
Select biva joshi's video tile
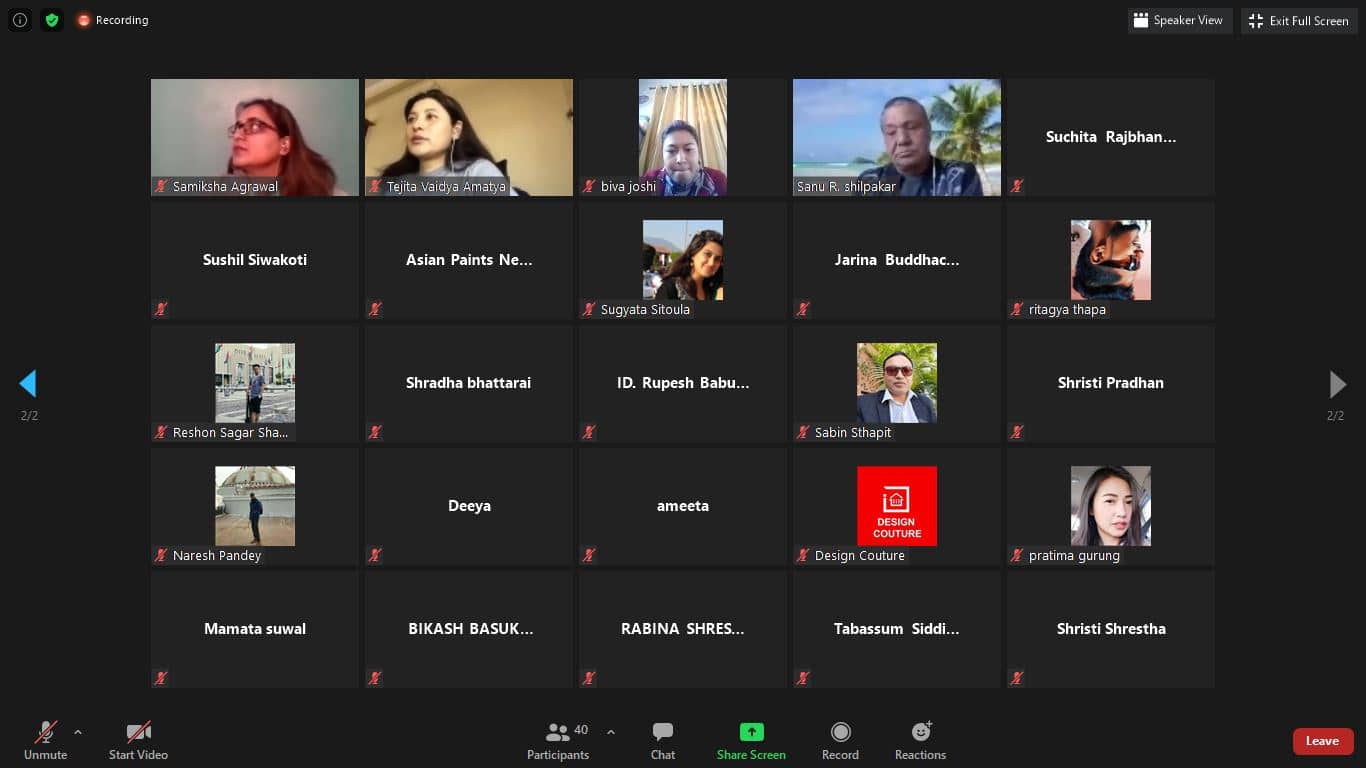tap(683, 137)
